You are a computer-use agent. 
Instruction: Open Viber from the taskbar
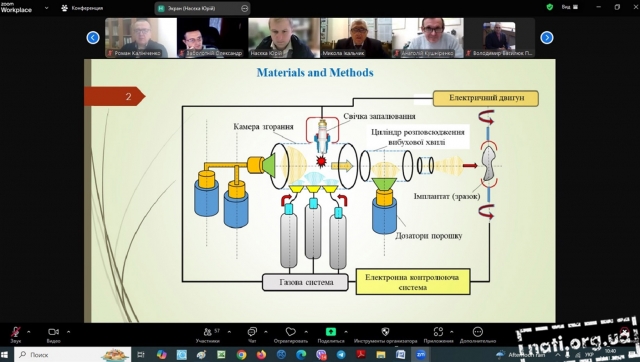(321, 355)
